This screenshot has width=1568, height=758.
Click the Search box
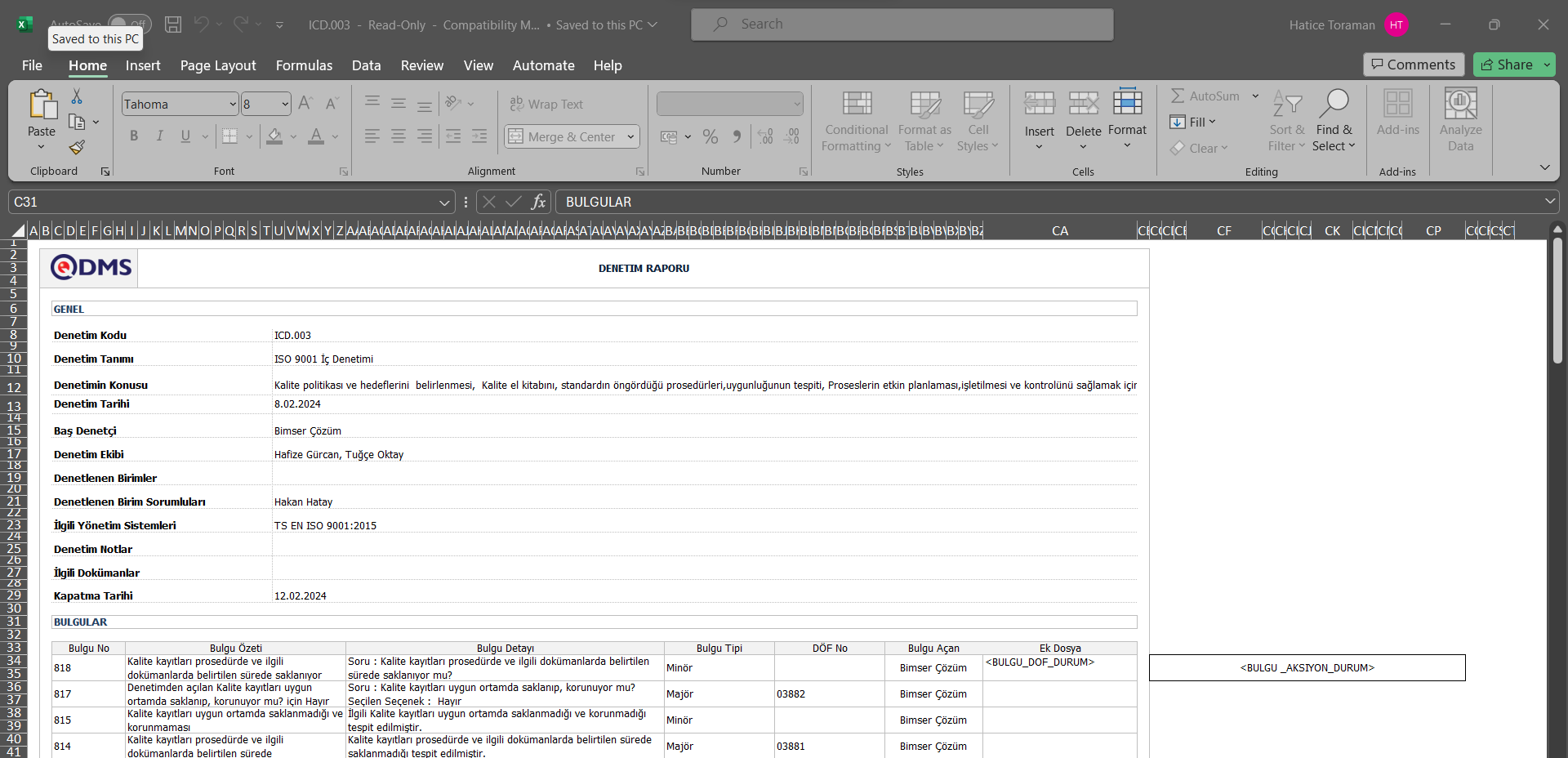pyautogui.click(x=902, y=25)
